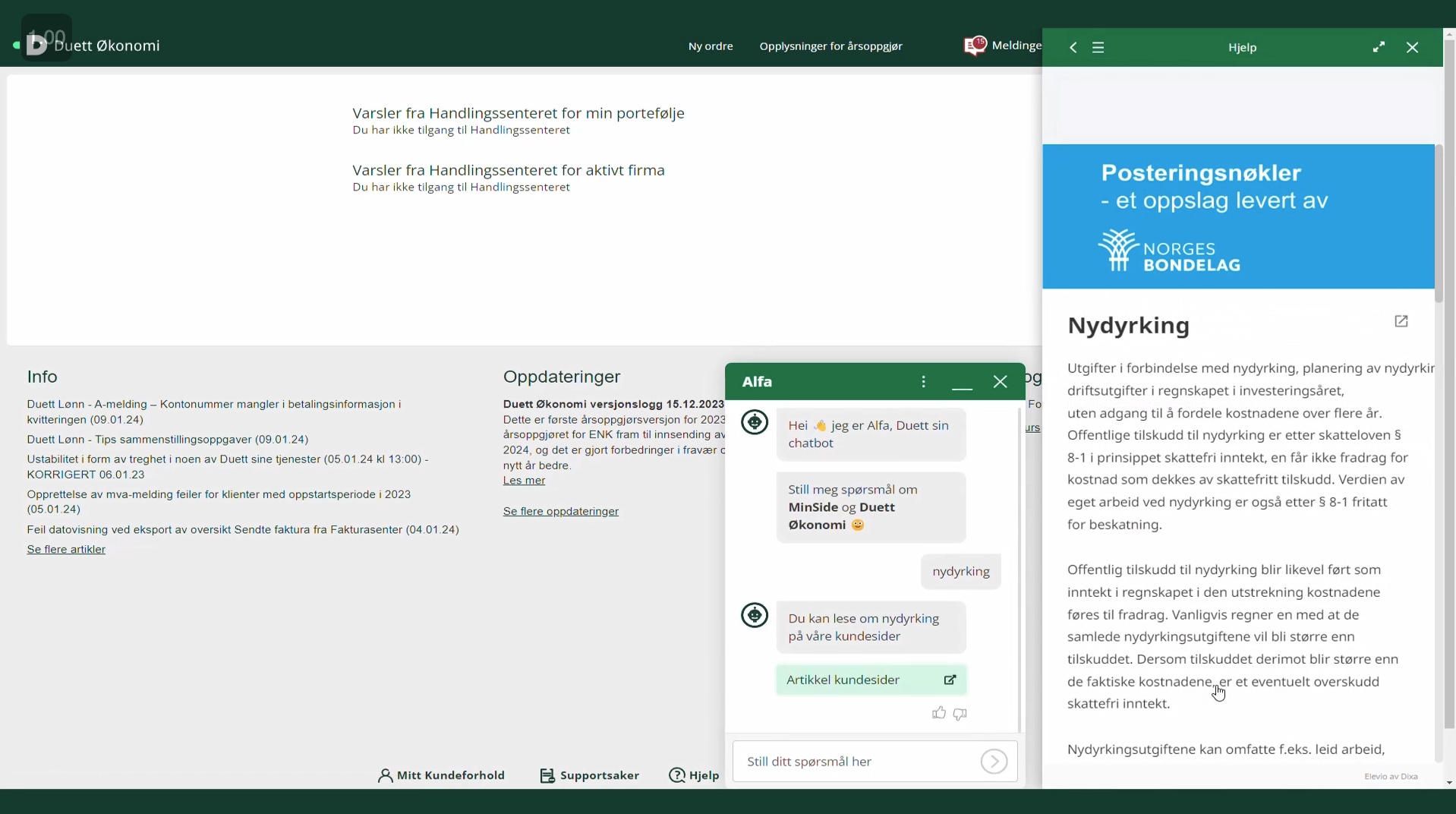Image resolution: width=1456 pixels, height=814 pixels.
Task: Click the Posteringsnøkler Norges Bondelag banner
Action: 1238,216
